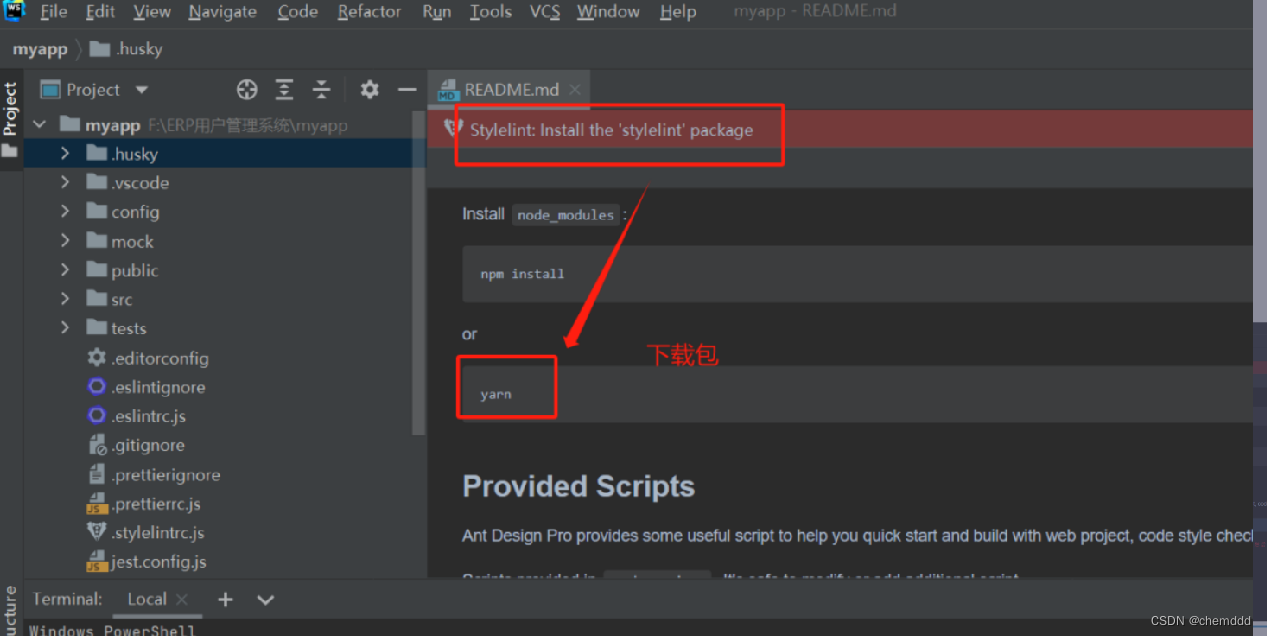Open the Project panel settings gear
Image resolution: width=1267 pixels, height=636 pixels.
369,90
